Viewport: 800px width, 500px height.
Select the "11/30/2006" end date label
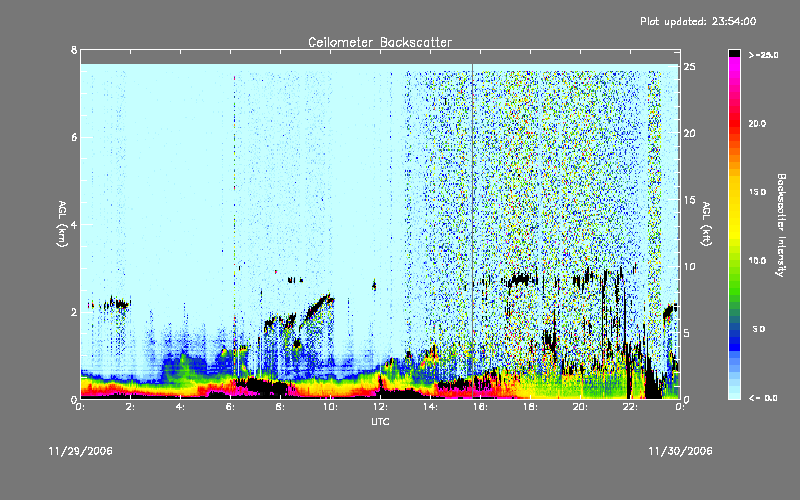[x=680, y=451]
